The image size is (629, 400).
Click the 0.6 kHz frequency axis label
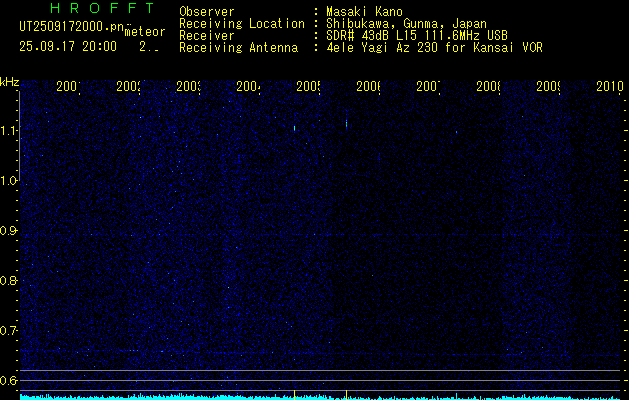point(8,380)
